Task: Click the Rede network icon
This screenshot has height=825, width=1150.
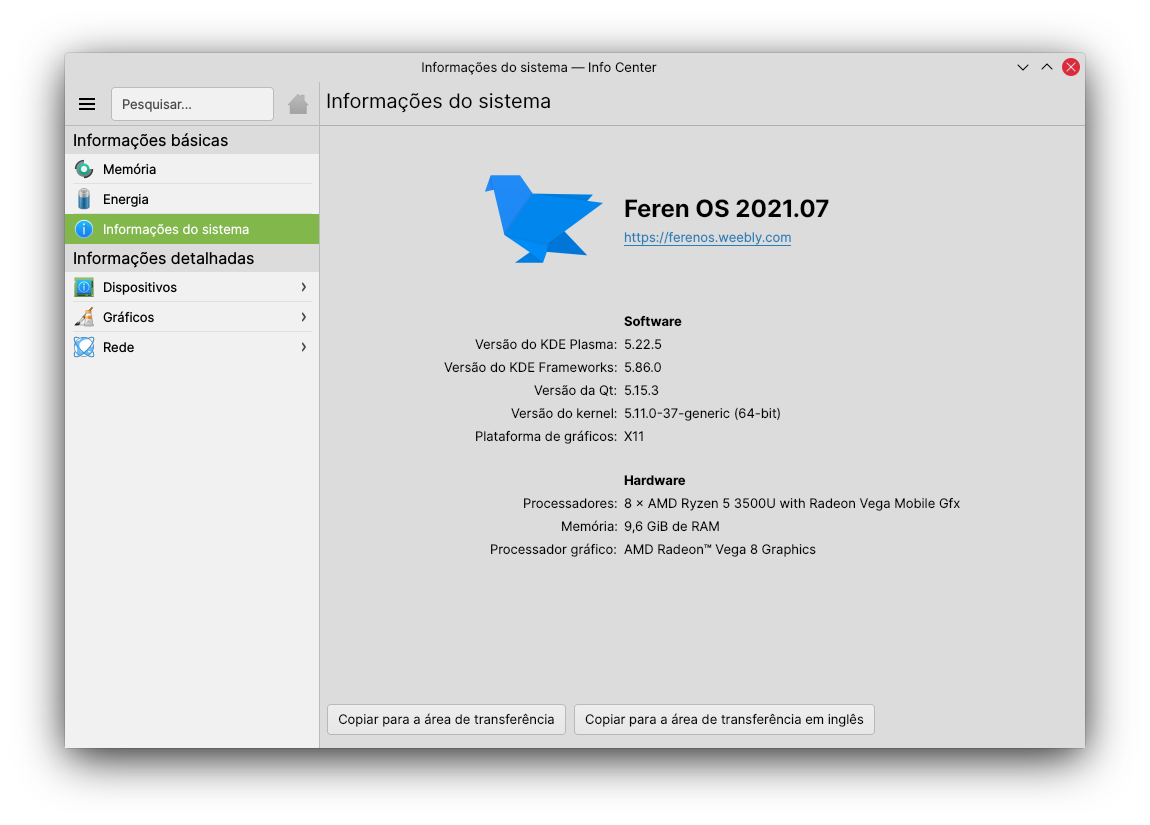Action: [x=84, y=348]
